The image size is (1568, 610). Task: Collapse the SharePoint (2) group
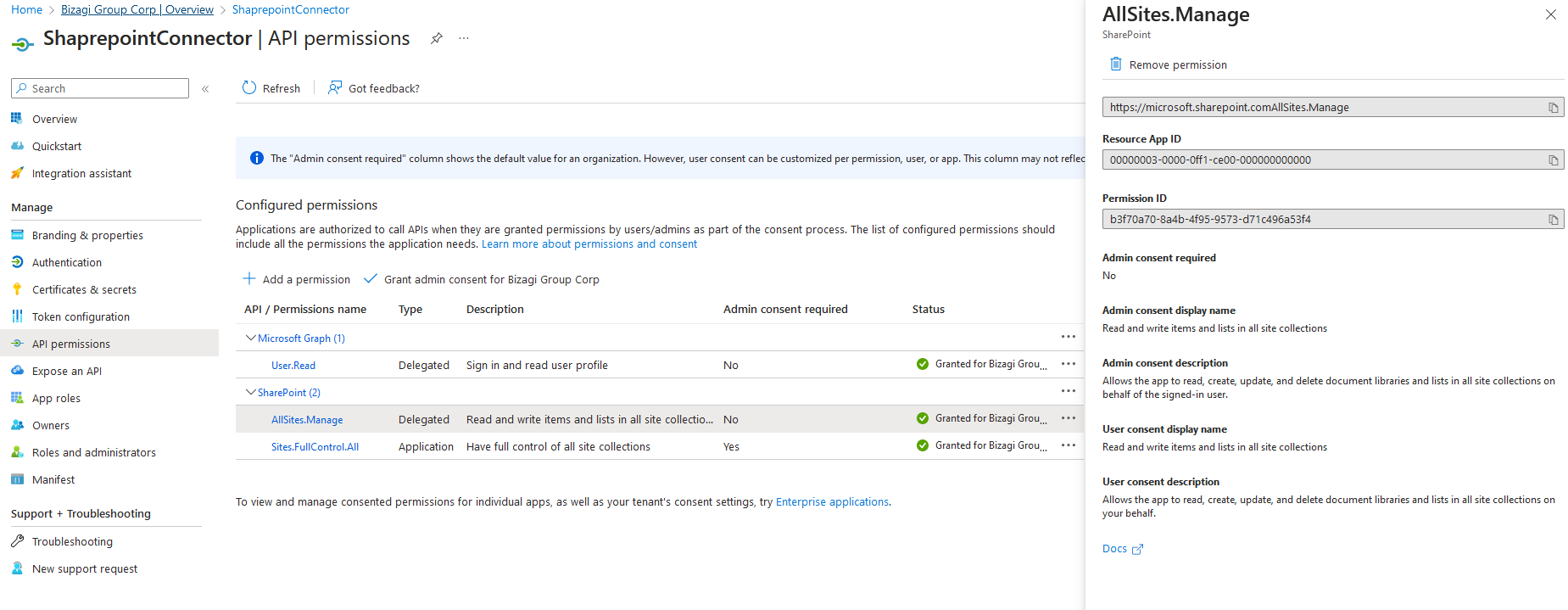(250, 392)
